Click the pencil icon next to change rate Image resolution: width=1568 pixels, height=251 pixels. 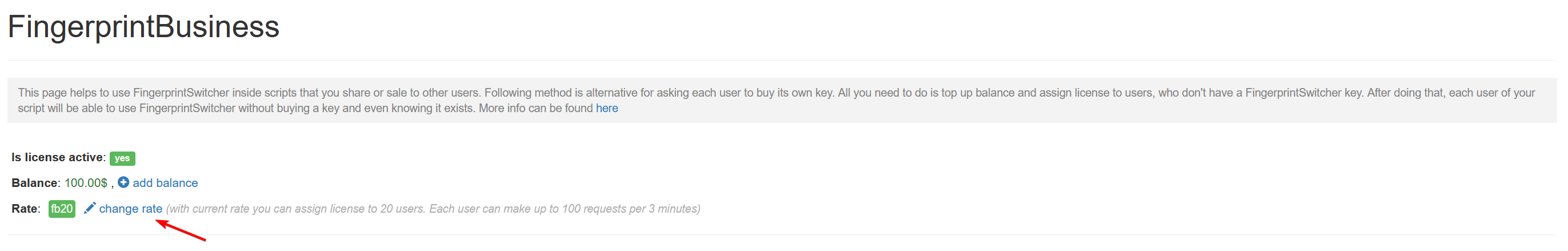pos(90,208)
